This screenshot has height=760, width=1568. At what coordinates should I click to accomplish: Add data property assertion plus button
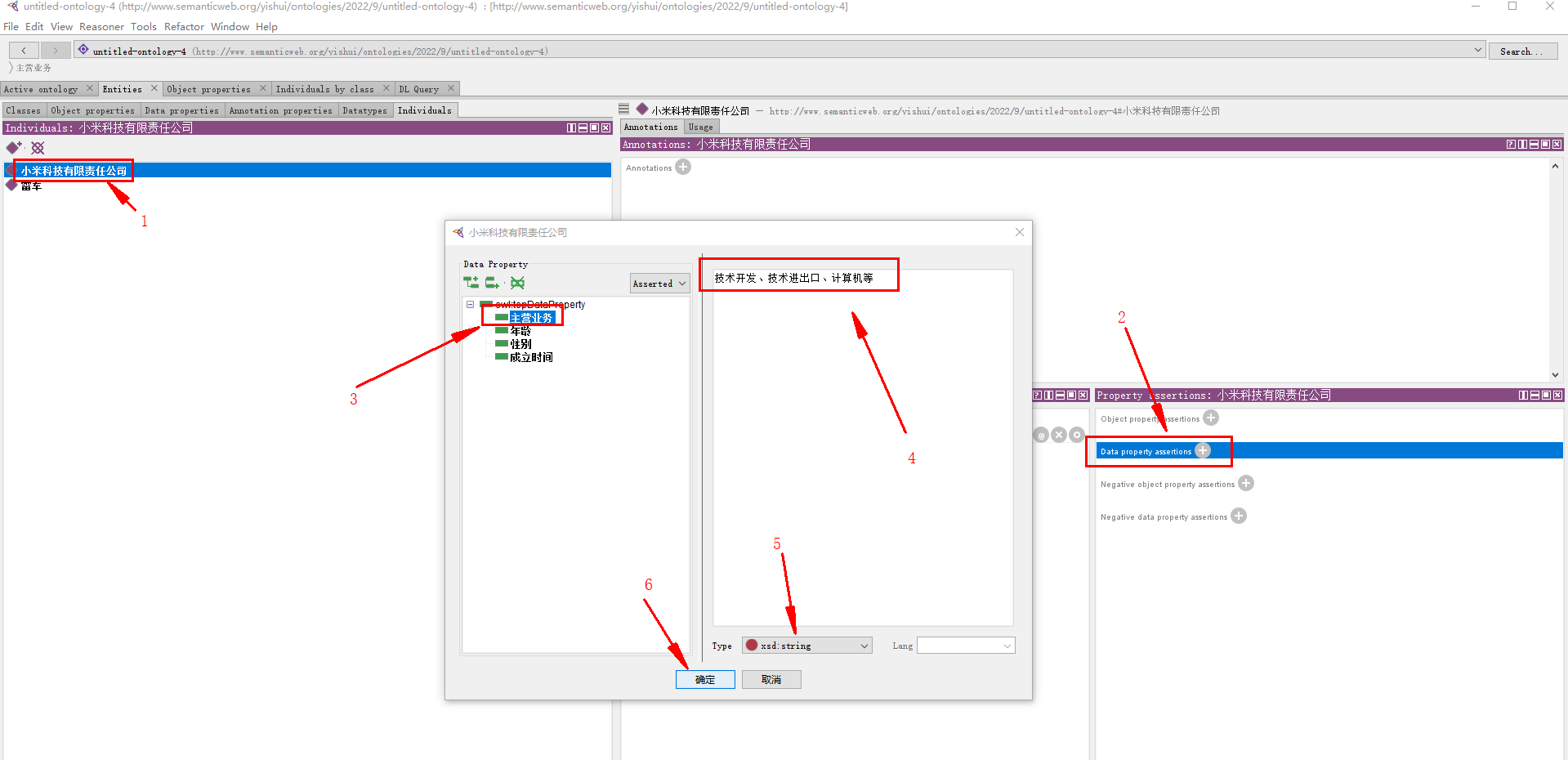(x=1203, y=450)
